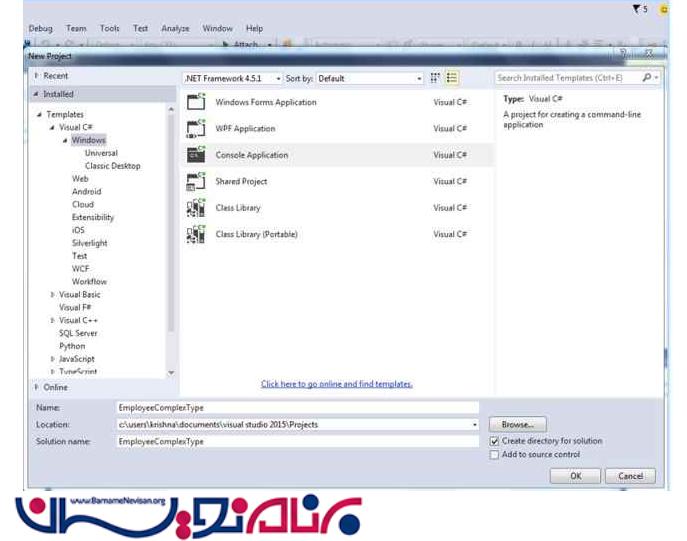Click the go online and find templates link
687x541 pixels.
(x=336, y=384)
